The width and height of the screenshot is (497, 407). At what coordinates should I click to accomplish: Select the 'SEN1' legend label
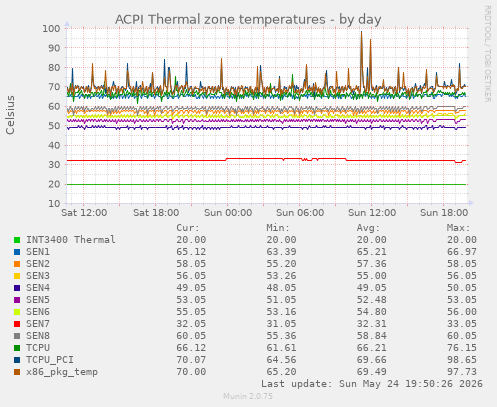point(38,252)
